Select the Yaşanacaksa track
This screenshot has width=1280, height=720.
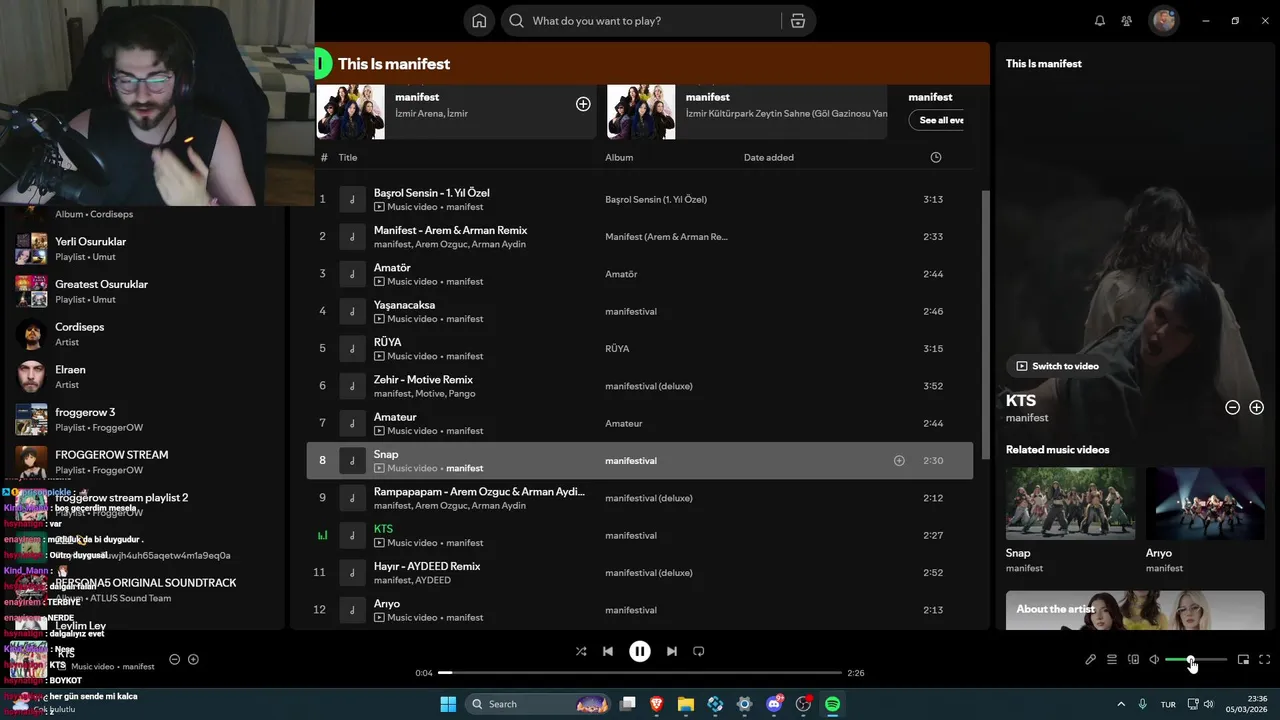640,311
